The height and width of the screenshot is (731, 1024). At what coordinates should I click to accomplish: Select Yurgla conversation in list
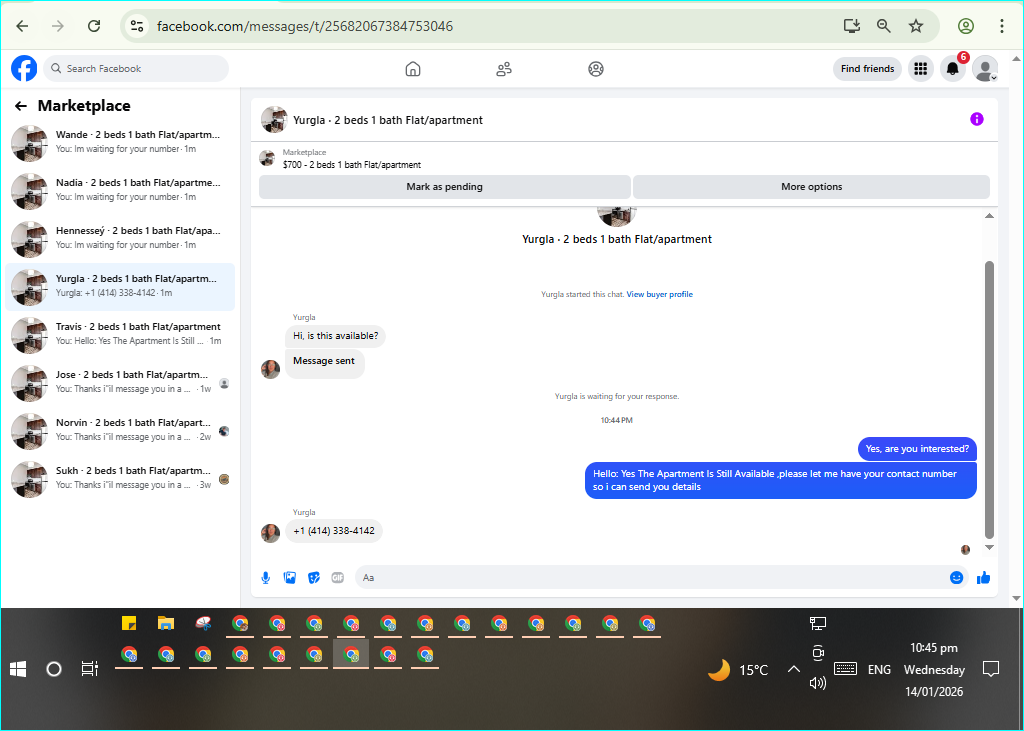click(x=120, y=286)
